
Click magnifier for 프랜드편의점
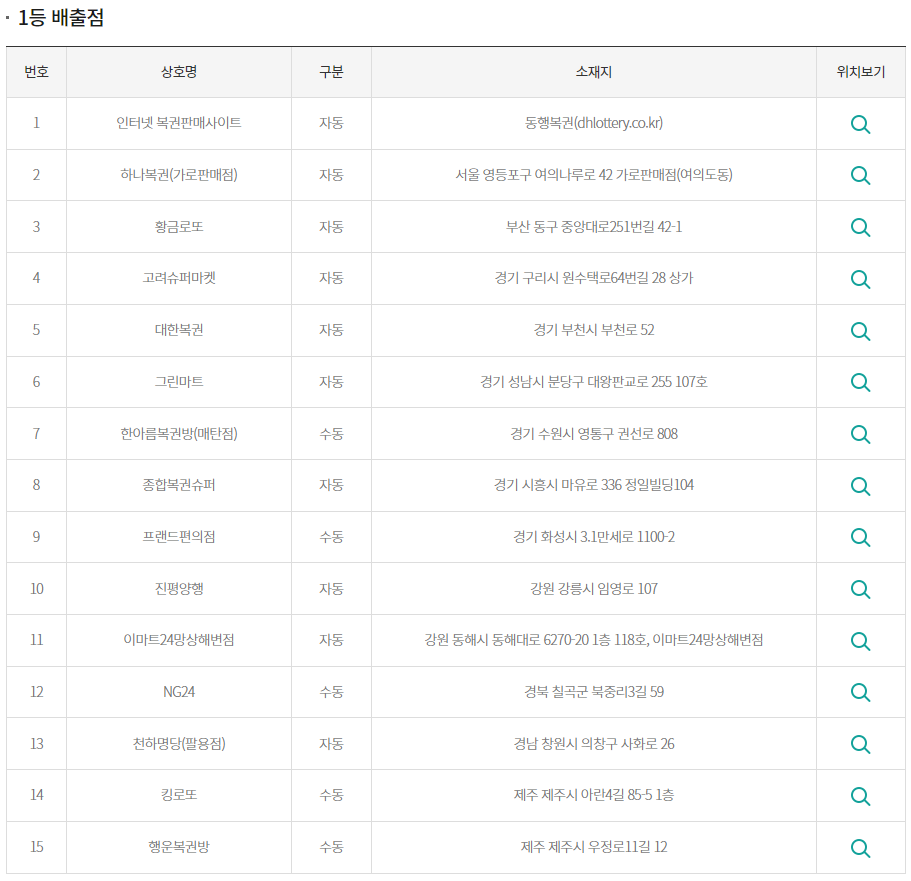tap(860, 538)
